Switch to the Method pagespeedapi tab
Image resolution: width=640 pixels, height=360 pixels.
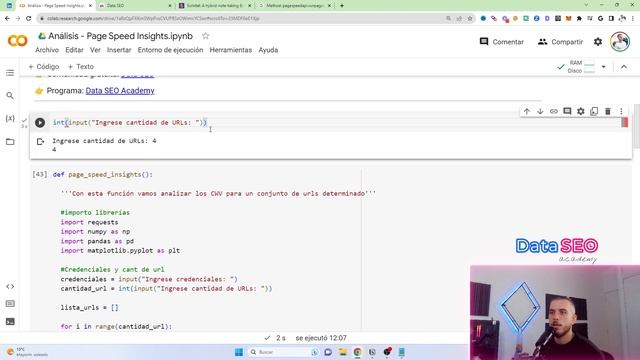[295, 6]
